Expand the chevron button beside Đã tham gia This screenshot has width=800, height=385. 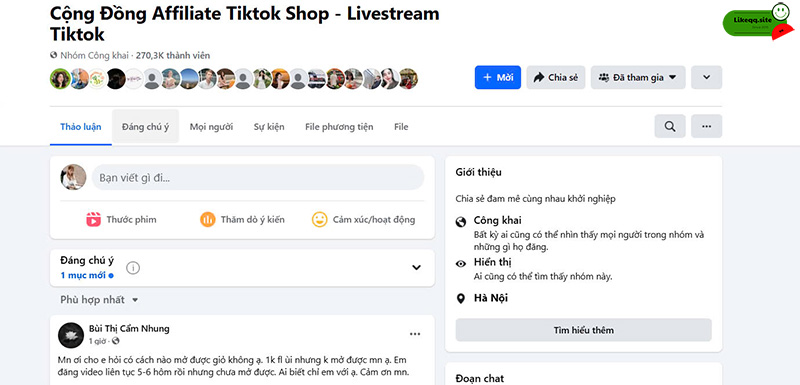pyautogui.click(x=706, y=78)
